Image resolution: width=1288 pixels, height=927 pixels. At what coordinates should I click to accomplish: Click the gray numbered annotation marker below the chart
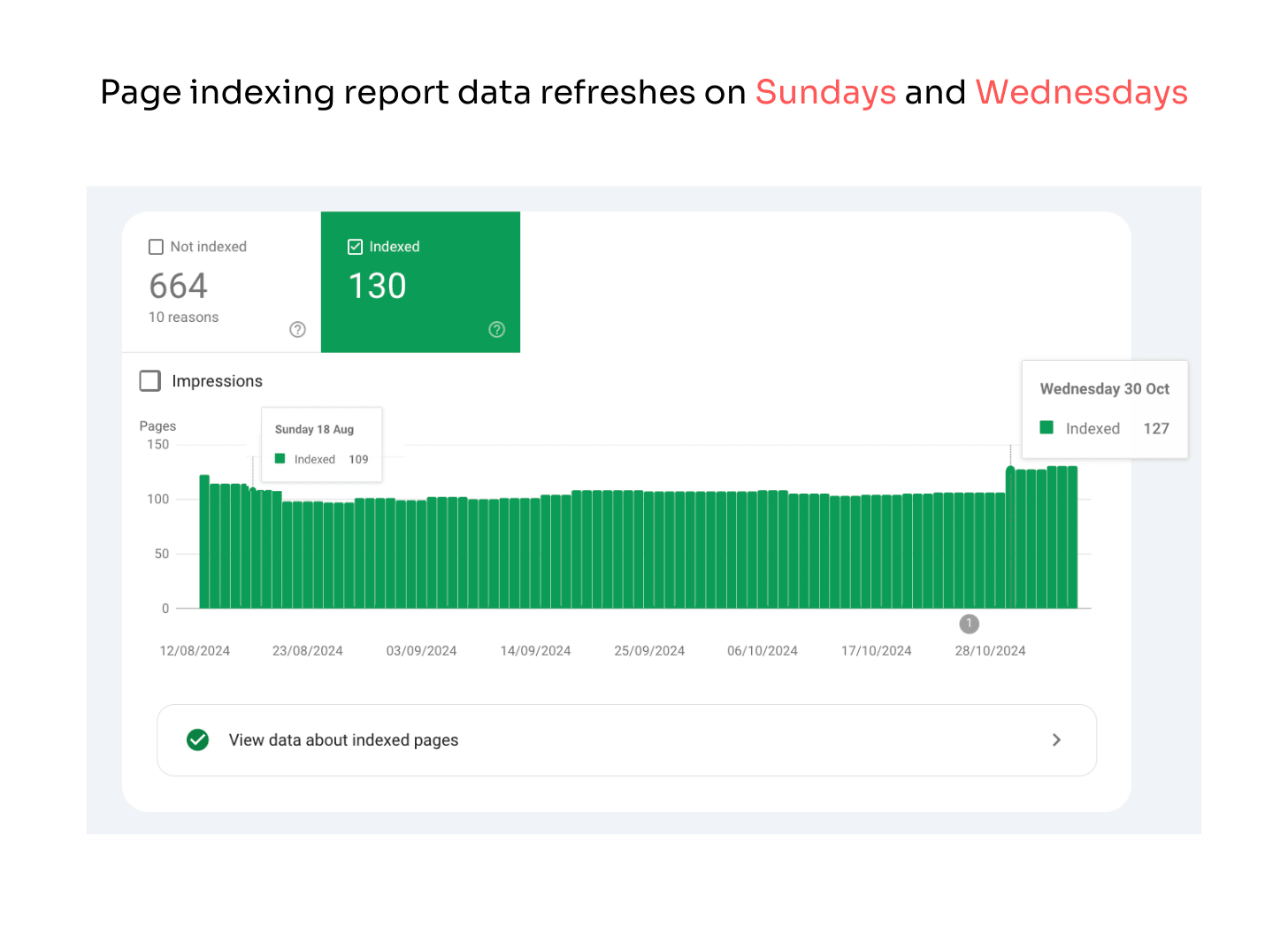(969, 624)
